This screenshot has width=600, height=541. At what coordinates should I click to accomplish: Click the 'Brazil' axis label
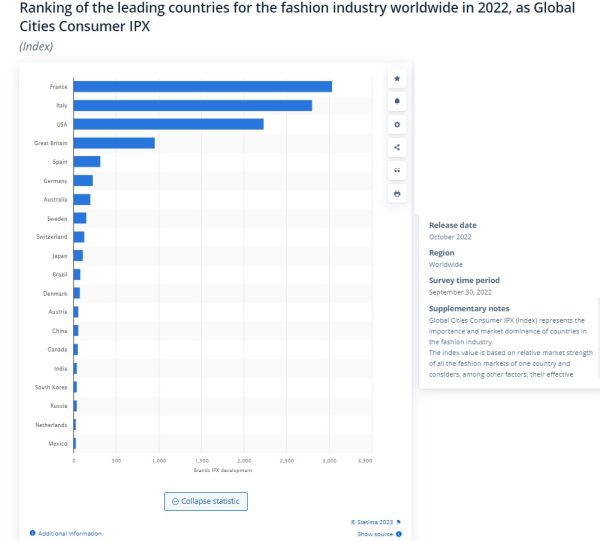tap(60, 274)
